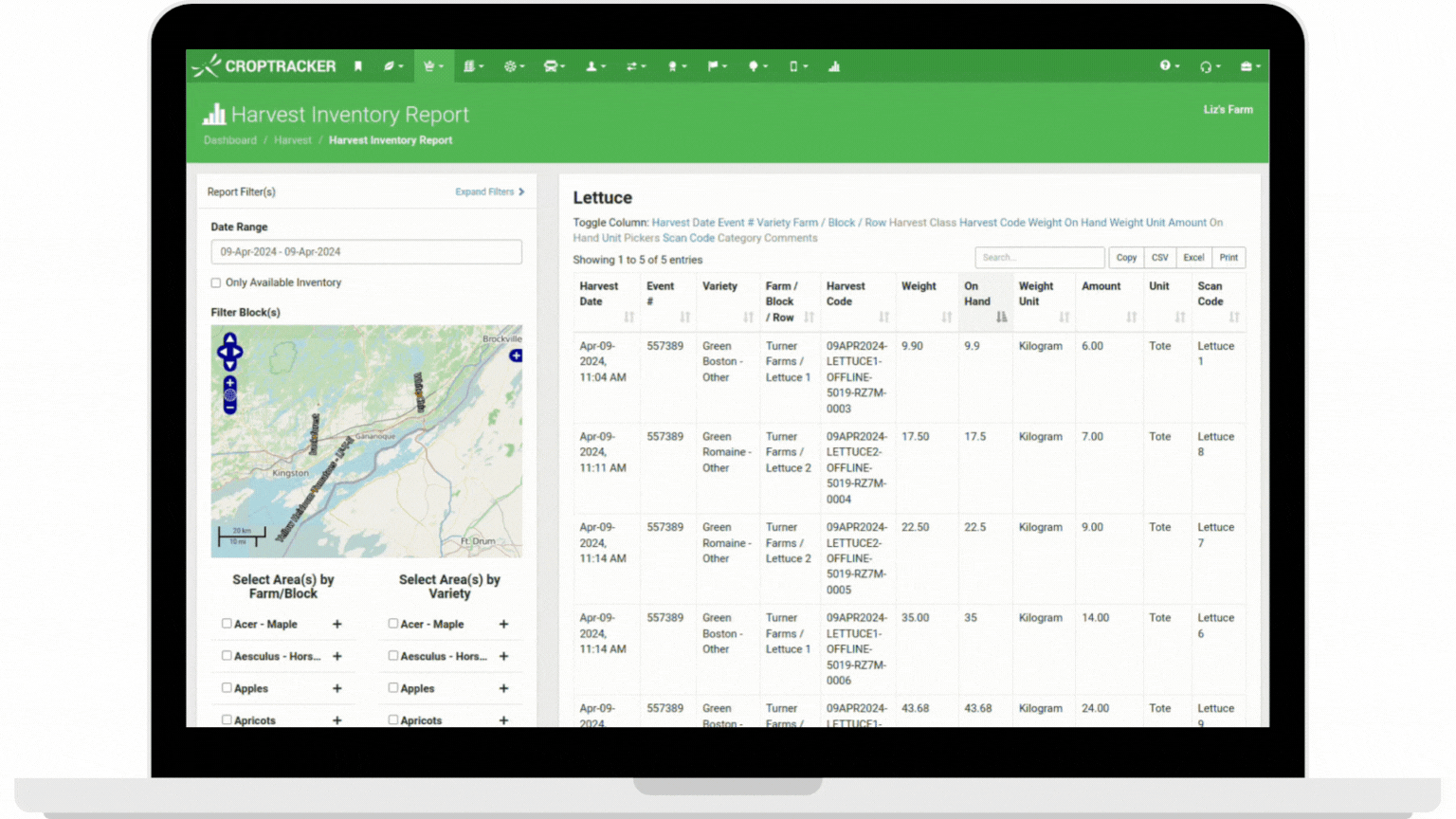Screen dimensions: 1456x819
Task: Open the leaf icon menu in navbar
Action: click(391, 66)
